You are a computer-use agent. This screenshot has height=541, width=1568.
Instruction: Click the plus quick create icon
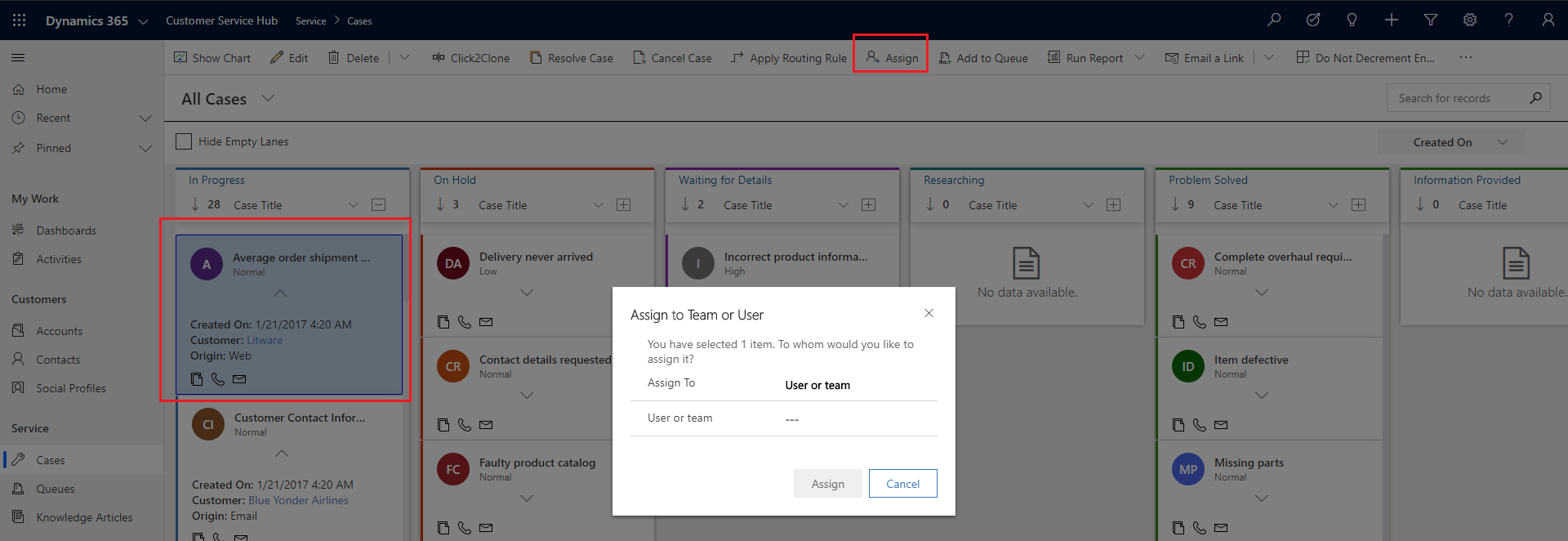[1392, 20]
